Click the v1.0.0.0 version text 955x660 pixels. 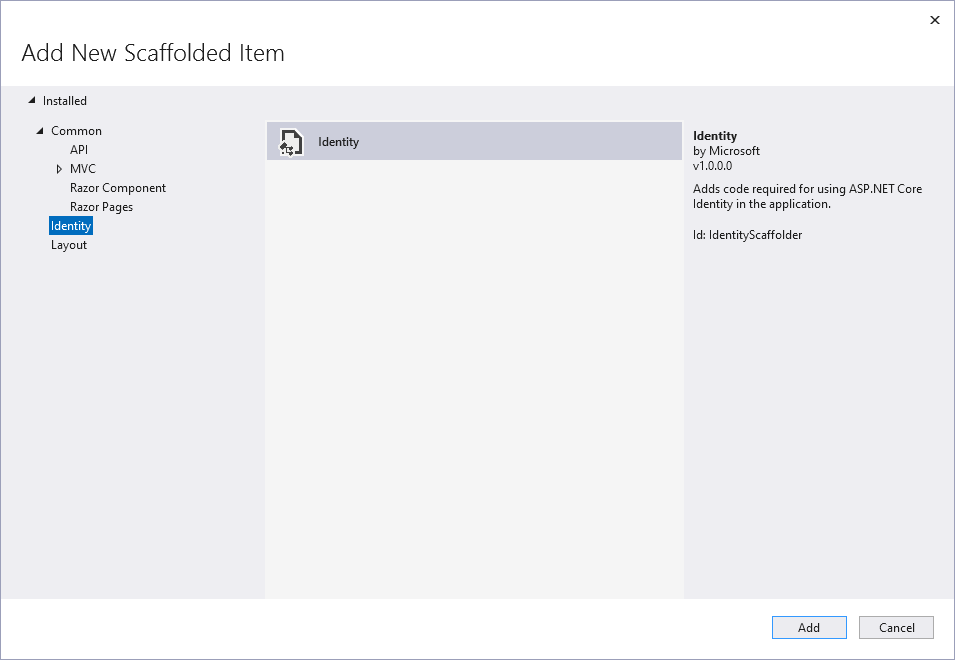point(712,166)
